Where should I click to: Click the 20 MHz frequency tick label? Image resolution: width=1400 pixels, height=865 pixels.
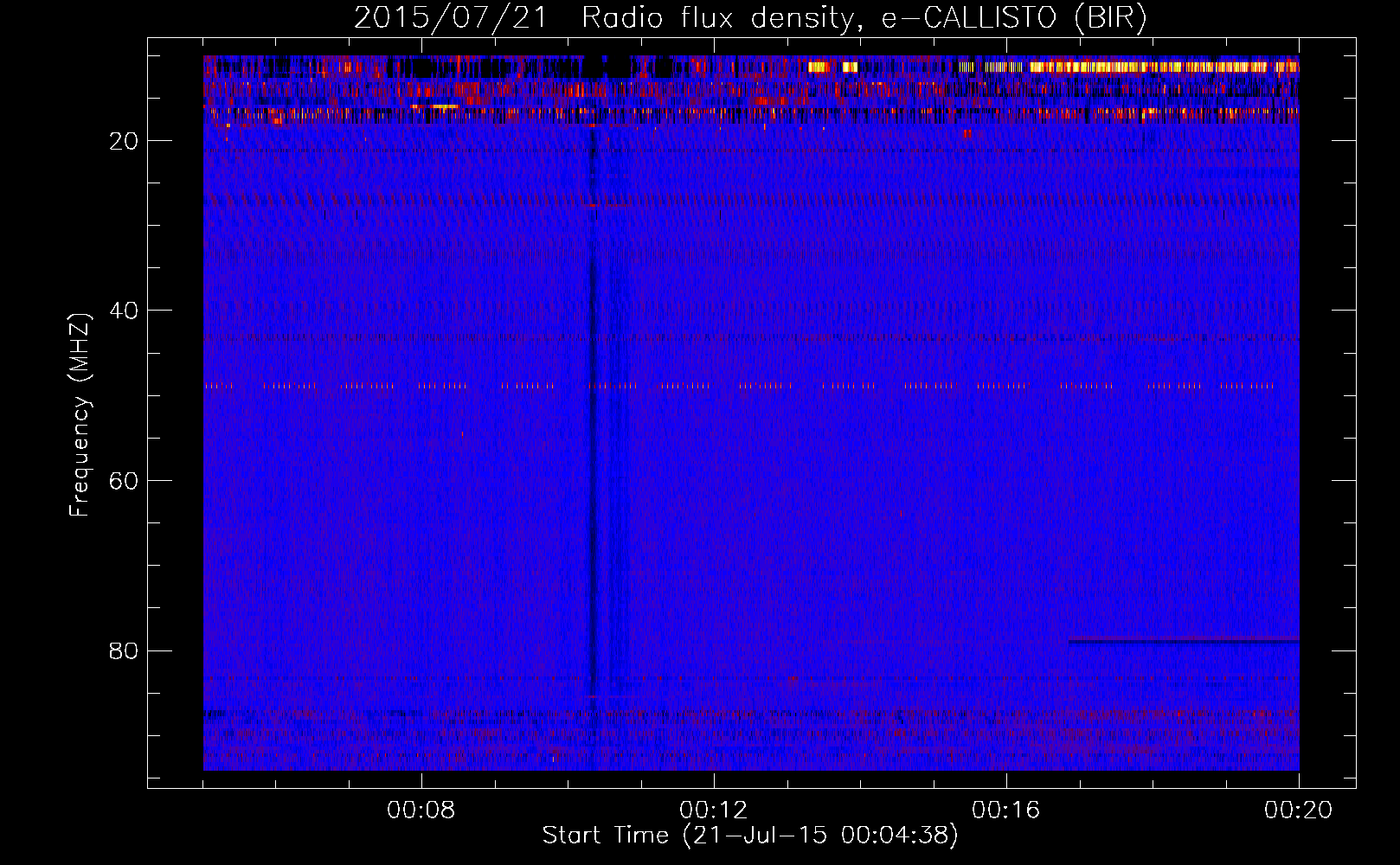[124, 141]
